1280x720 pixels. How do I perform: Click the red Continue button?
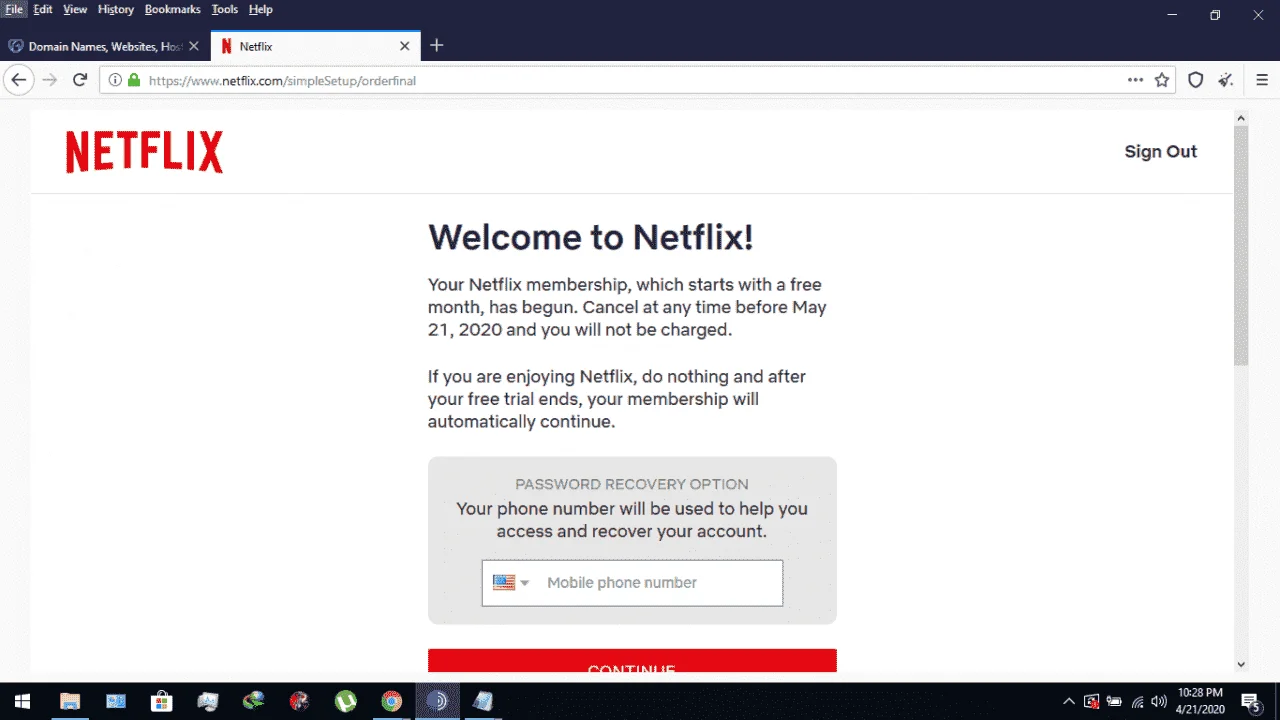[x=632, y=661]
